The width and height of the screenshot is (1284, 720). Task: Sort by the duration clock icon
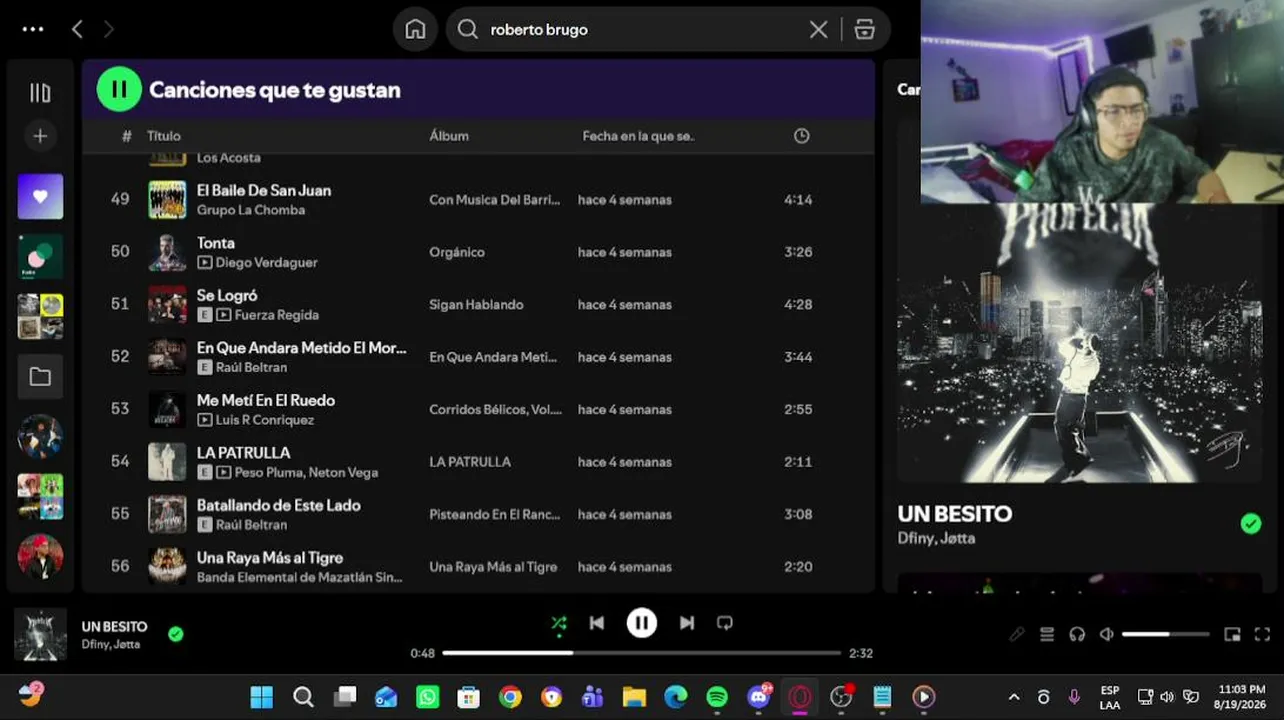click(x=801, y=136)
